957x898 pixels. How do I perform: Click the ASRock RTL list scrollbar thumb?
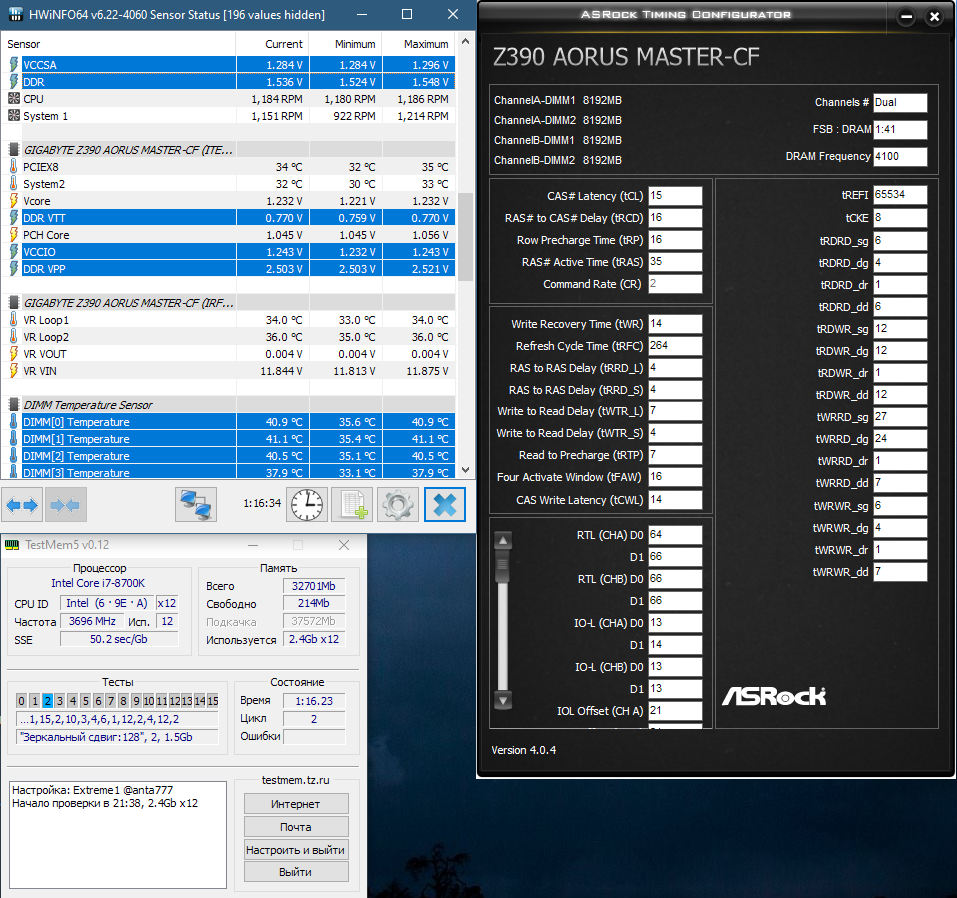pyautogui.click(x=503, y=566)
